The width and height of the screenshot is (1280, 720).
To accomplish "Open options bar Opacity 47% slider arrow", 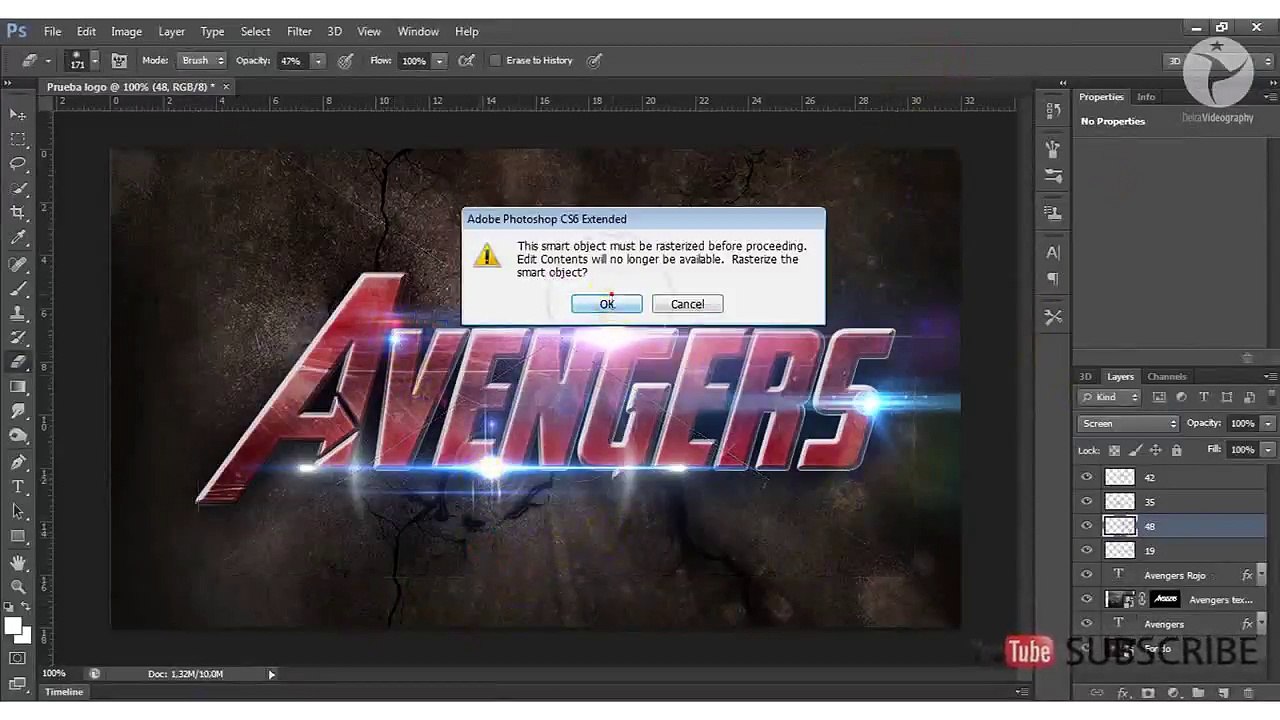I will pos(318,61).
